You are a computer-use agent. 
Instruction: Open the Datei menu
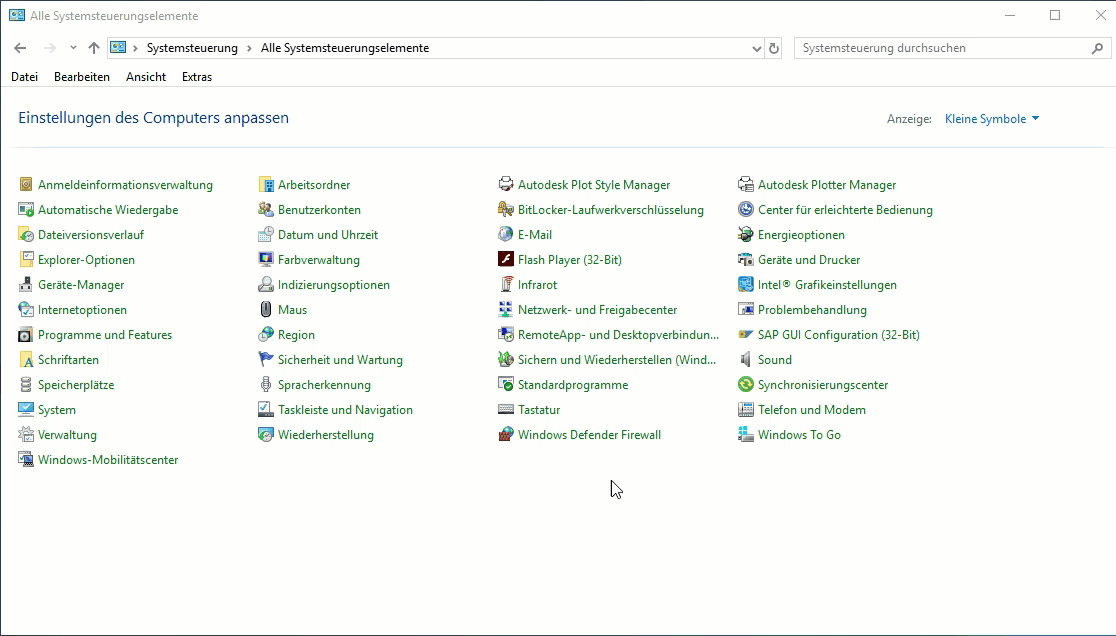pyautogui.click(x=24, y=77)
